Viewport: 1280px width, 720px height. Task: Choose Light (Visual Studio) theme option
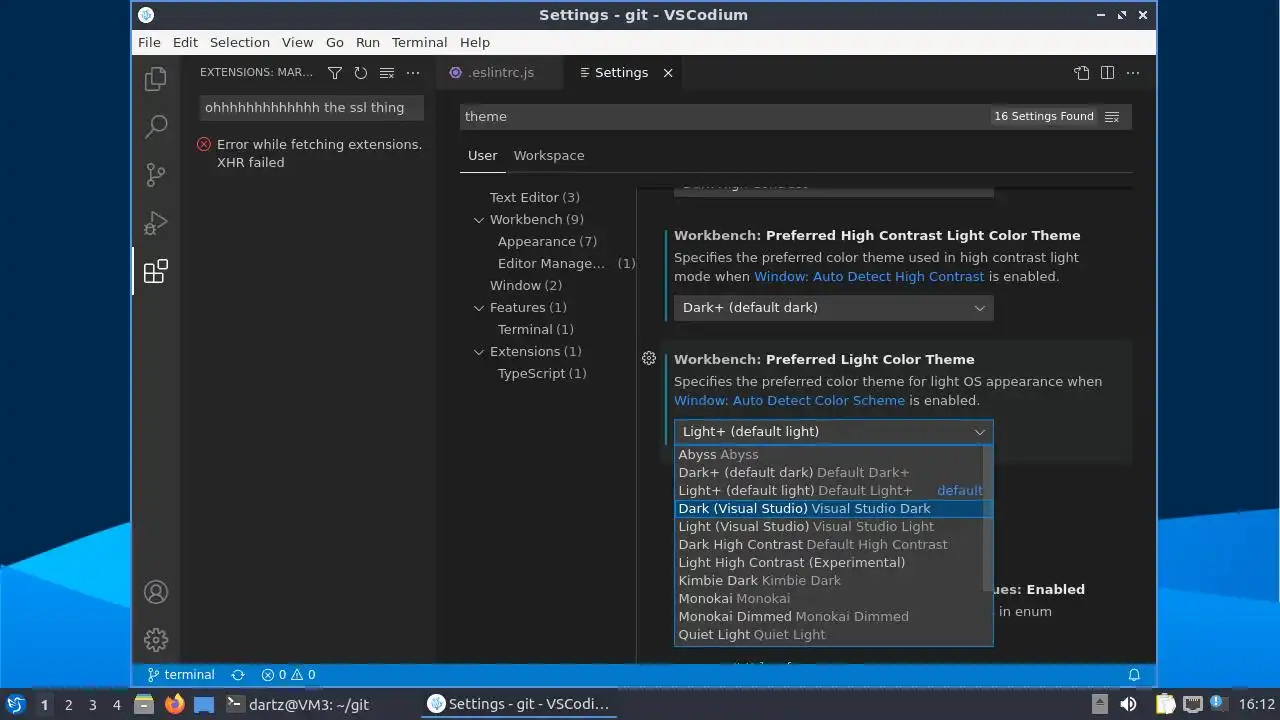829,527
